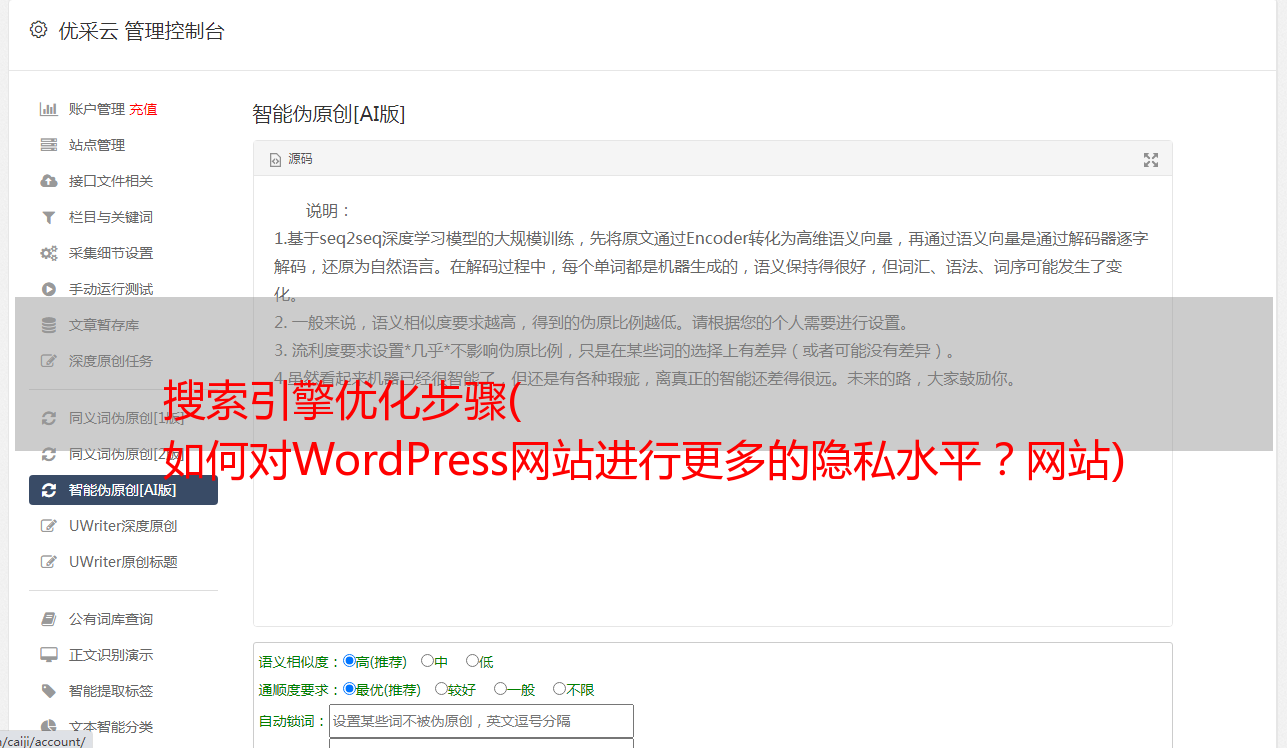Select 最优(推荐) fluency radio
Image resolution: width=1287 pixels, height=748 pixels.
tap(349, 689)
